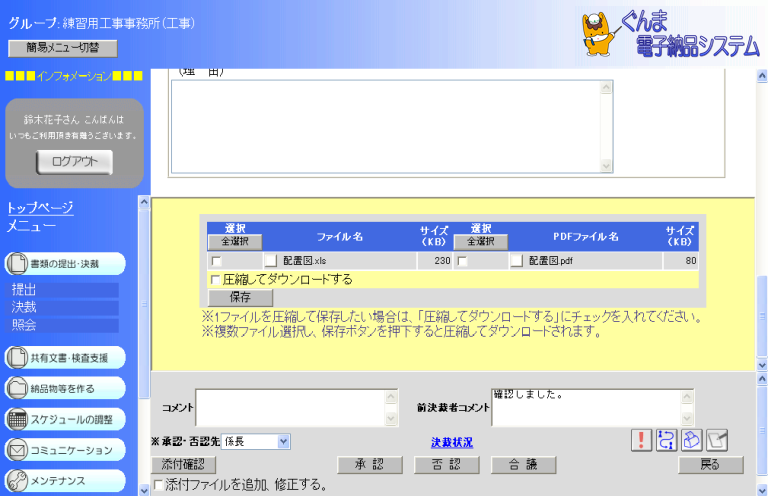
Task: Click the paper-and-pencil icon button
Action: tap(717, 440)
